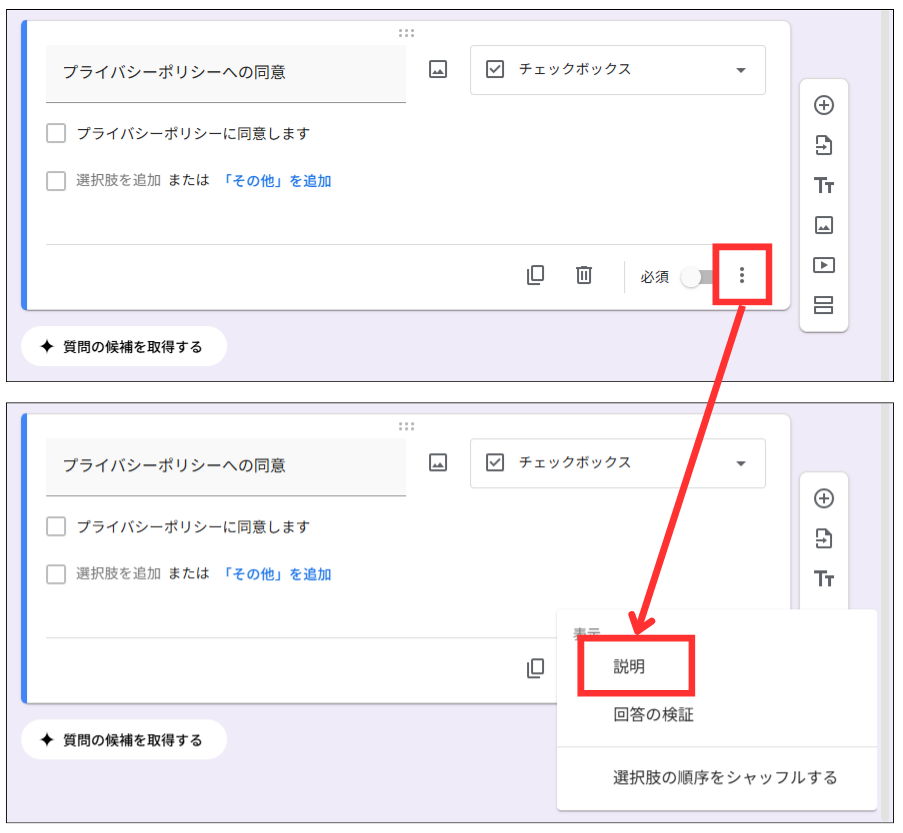Viewport: 903px width, 833px height.
Task: Click the upper 質問の候補を取得する button
Action: tap(124, 346)
